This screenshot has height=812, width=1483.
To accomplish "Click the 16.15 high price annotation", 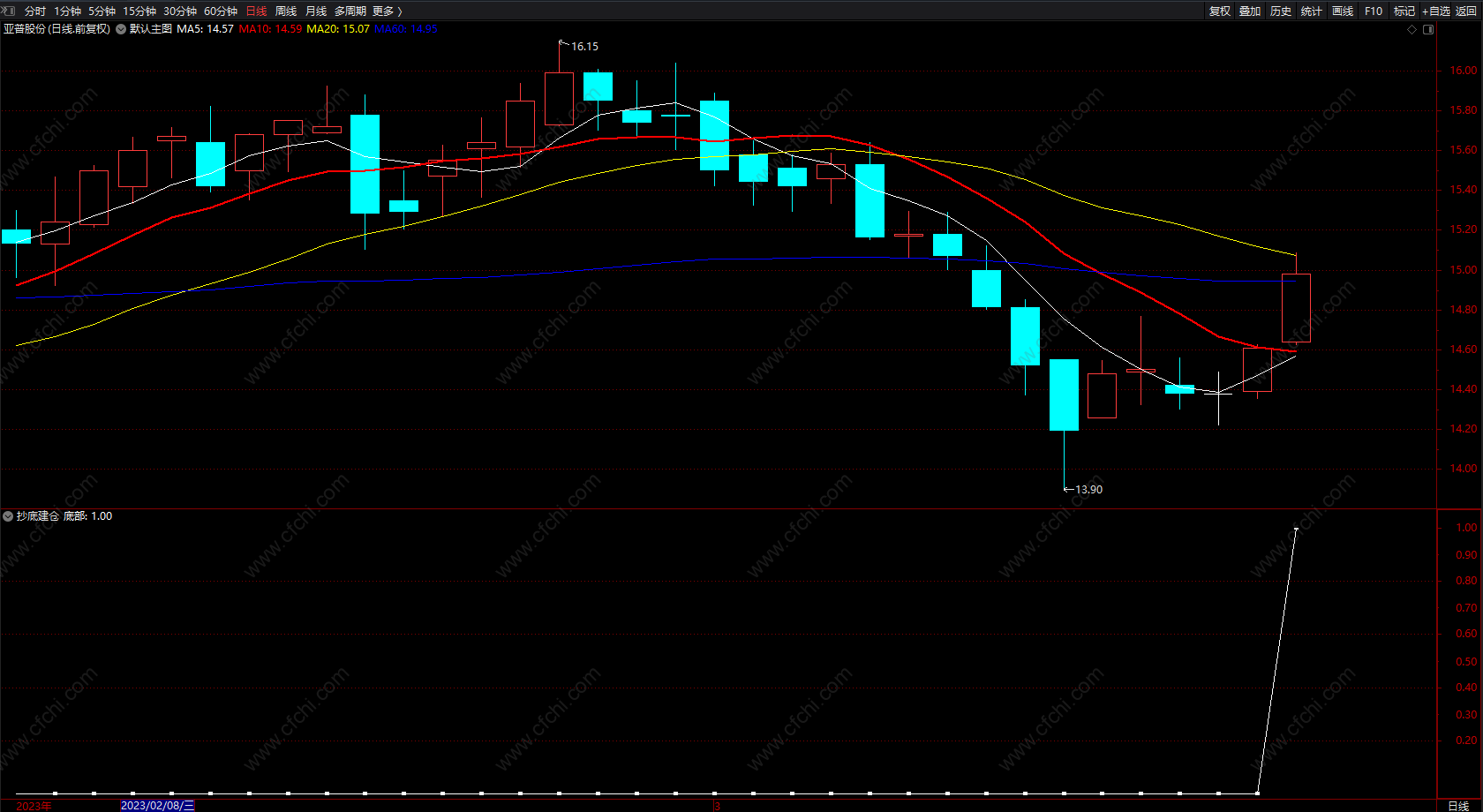I will coord(584,47).
